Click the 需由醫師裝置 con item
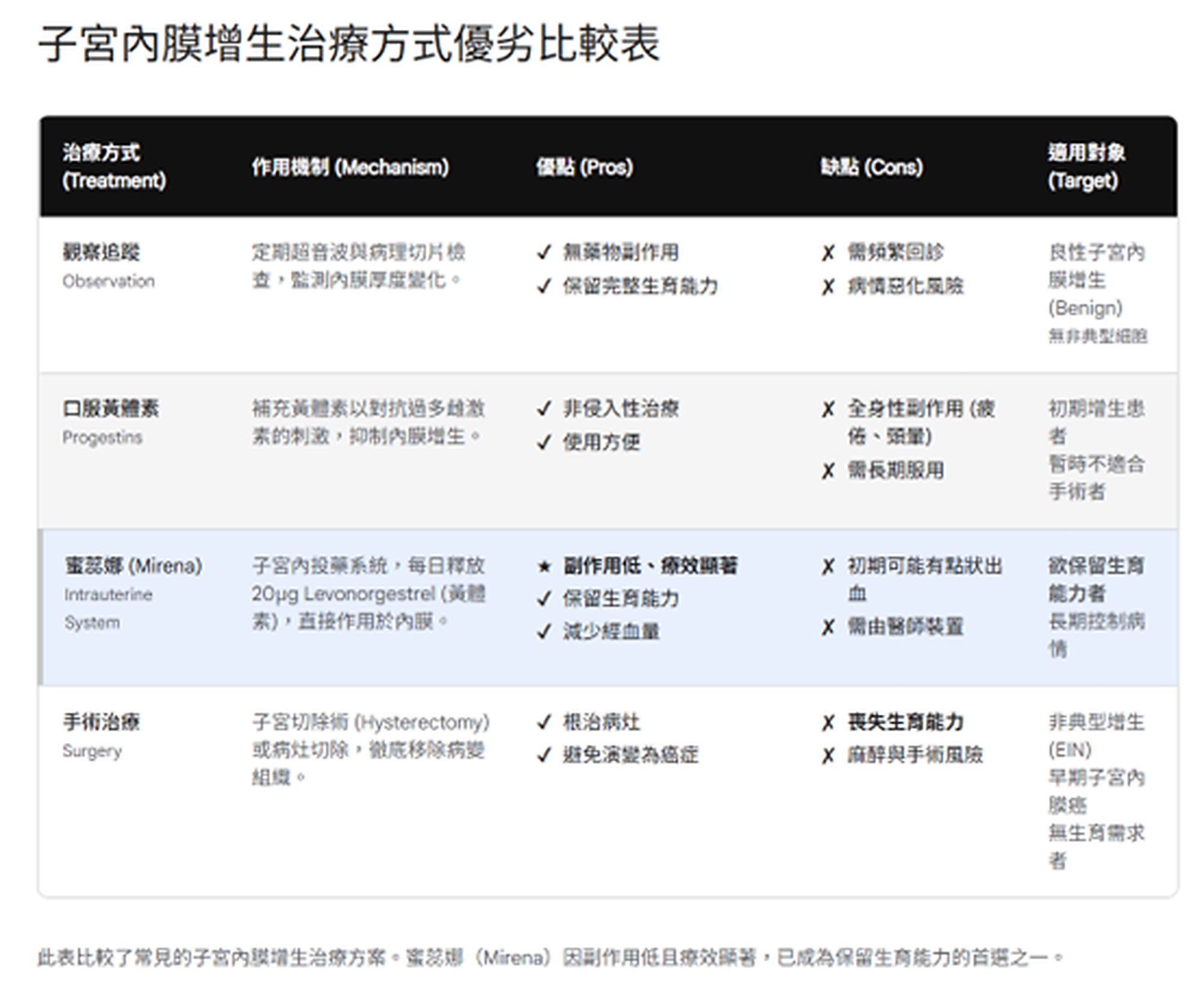1204x987 pixels. (905, 626)
